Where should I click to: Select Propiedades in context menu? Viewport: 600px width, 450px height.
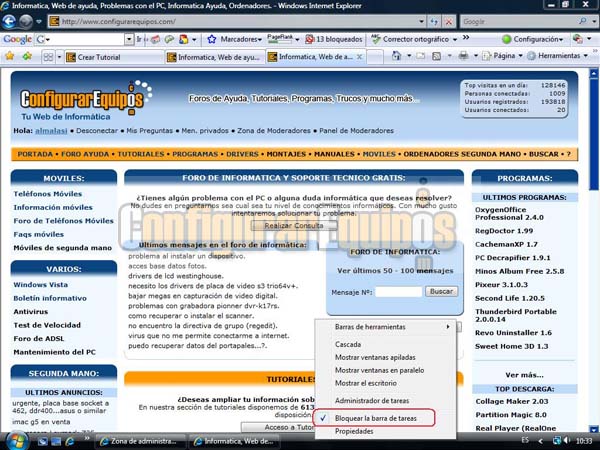[x=354, y=431]
